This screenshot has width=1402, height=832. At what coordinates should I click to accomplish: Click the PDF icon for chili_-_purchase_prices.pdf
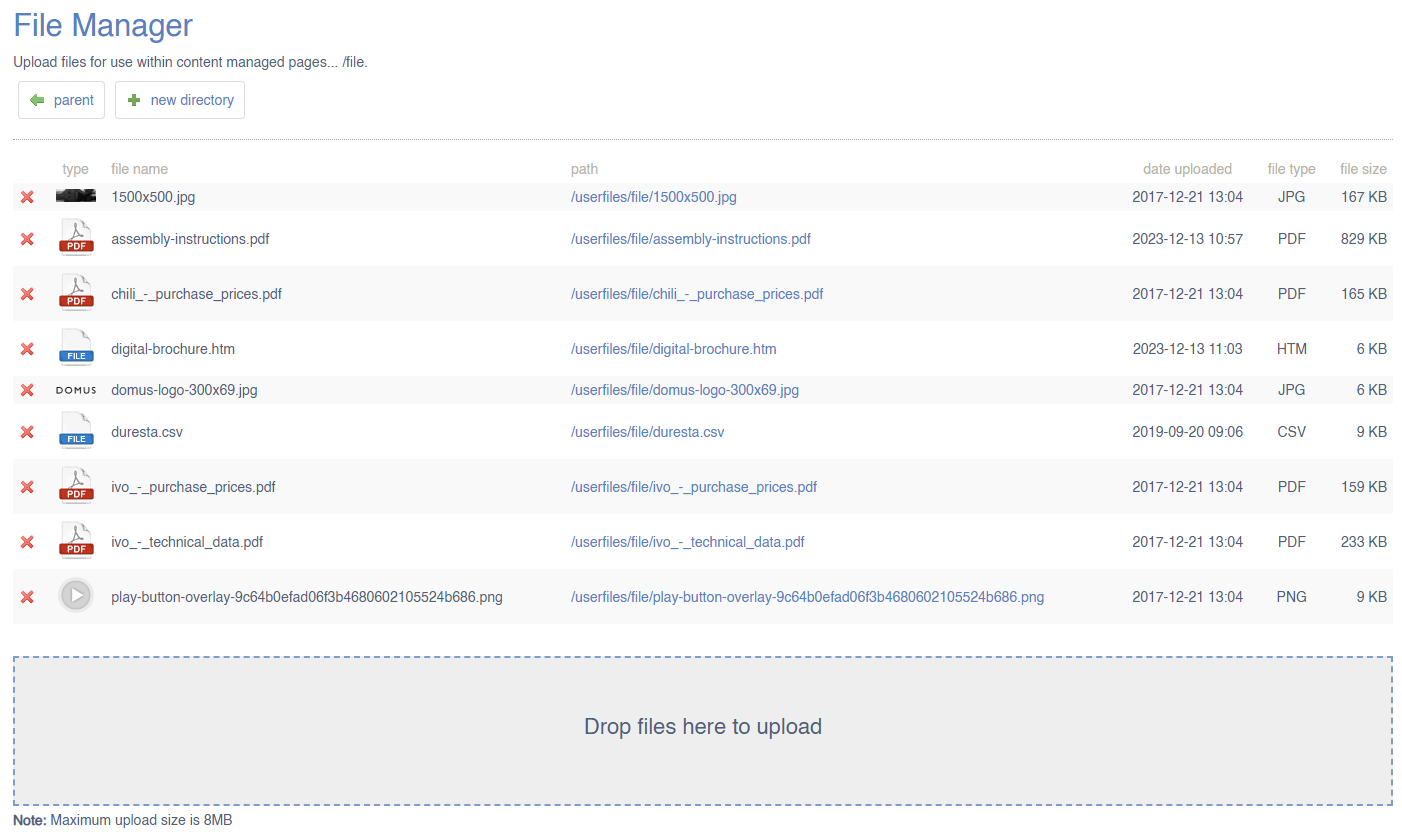tap(76, 294)
